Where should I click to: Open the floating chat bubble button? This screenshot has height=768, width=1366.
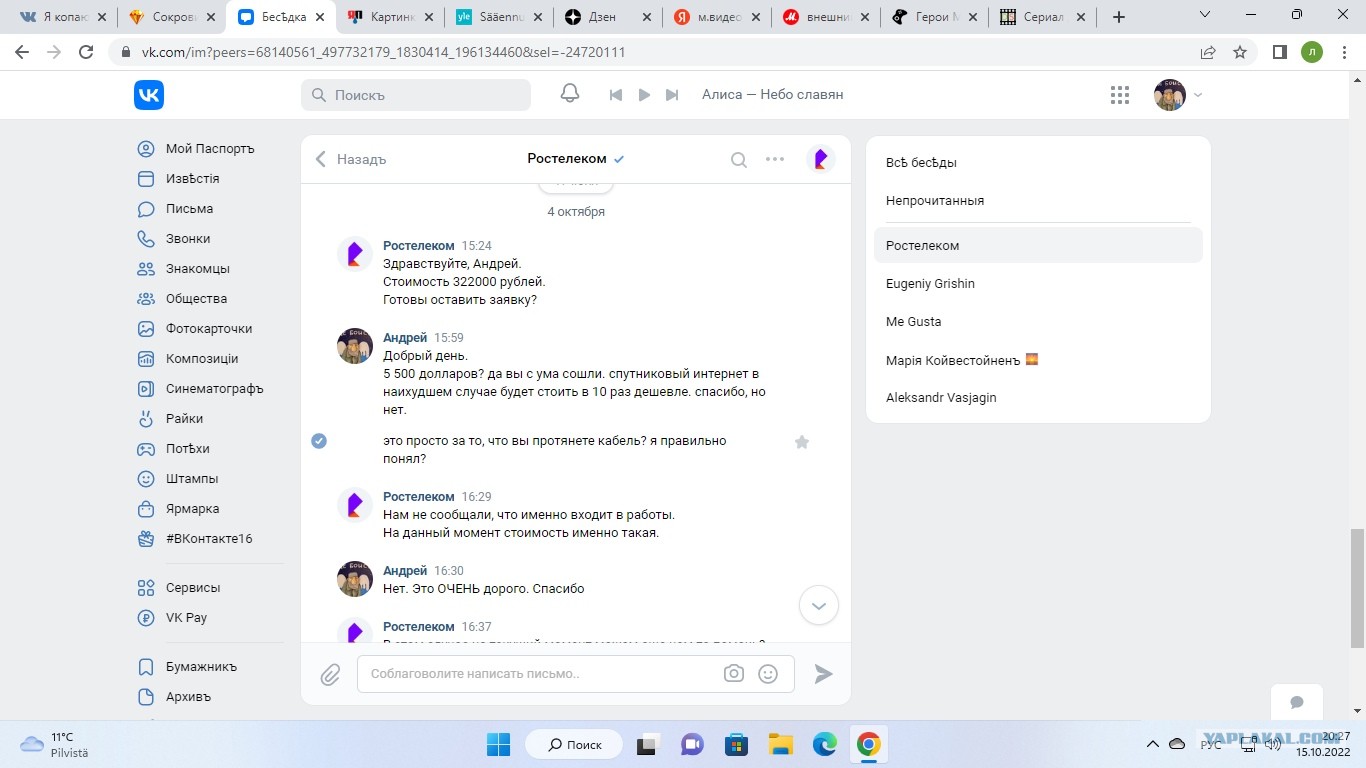(1297, 702)
